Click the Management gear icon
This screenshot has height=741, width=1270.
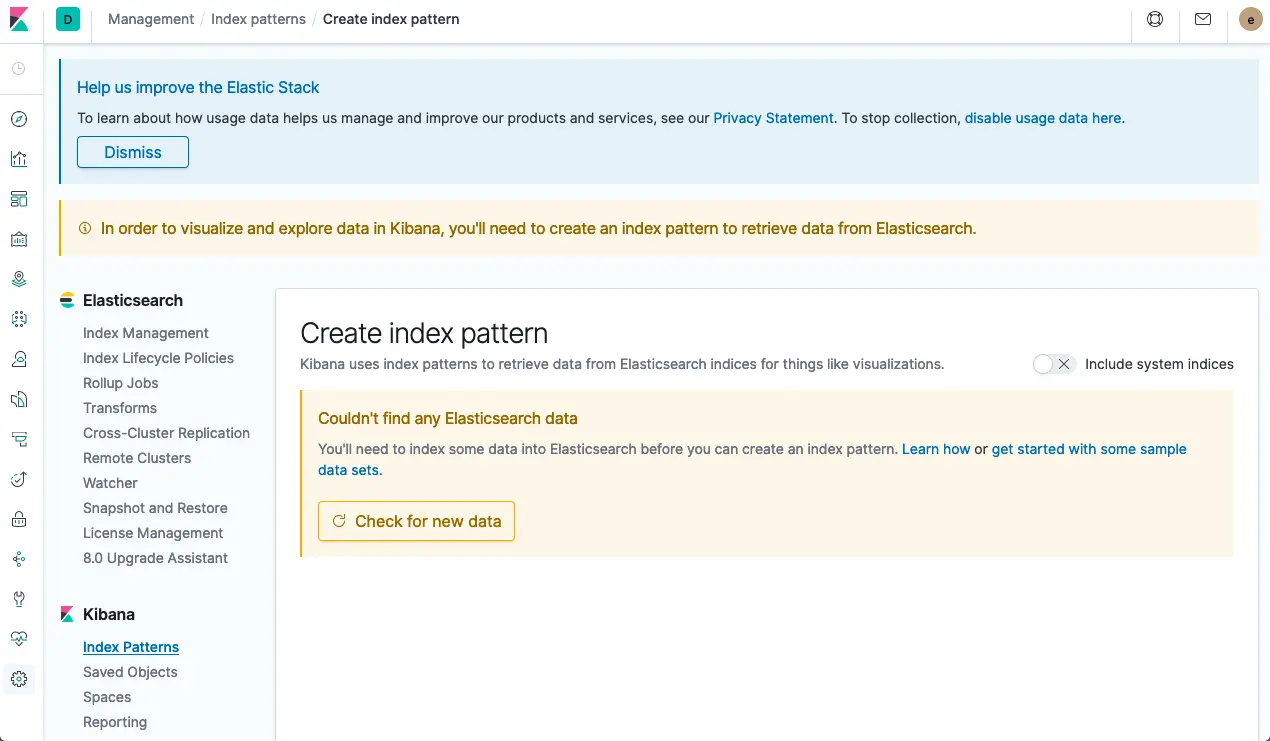click(x=19, y=679)
